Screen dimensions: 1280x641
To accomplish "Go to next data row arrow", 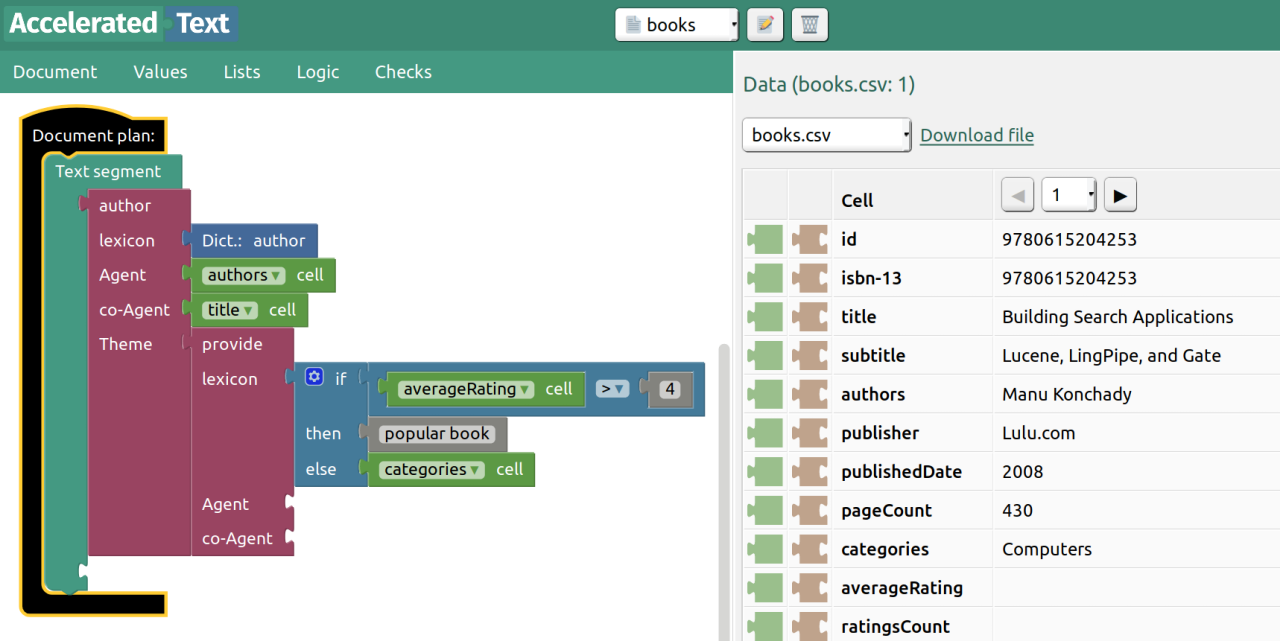I will tap(1120, 196).
